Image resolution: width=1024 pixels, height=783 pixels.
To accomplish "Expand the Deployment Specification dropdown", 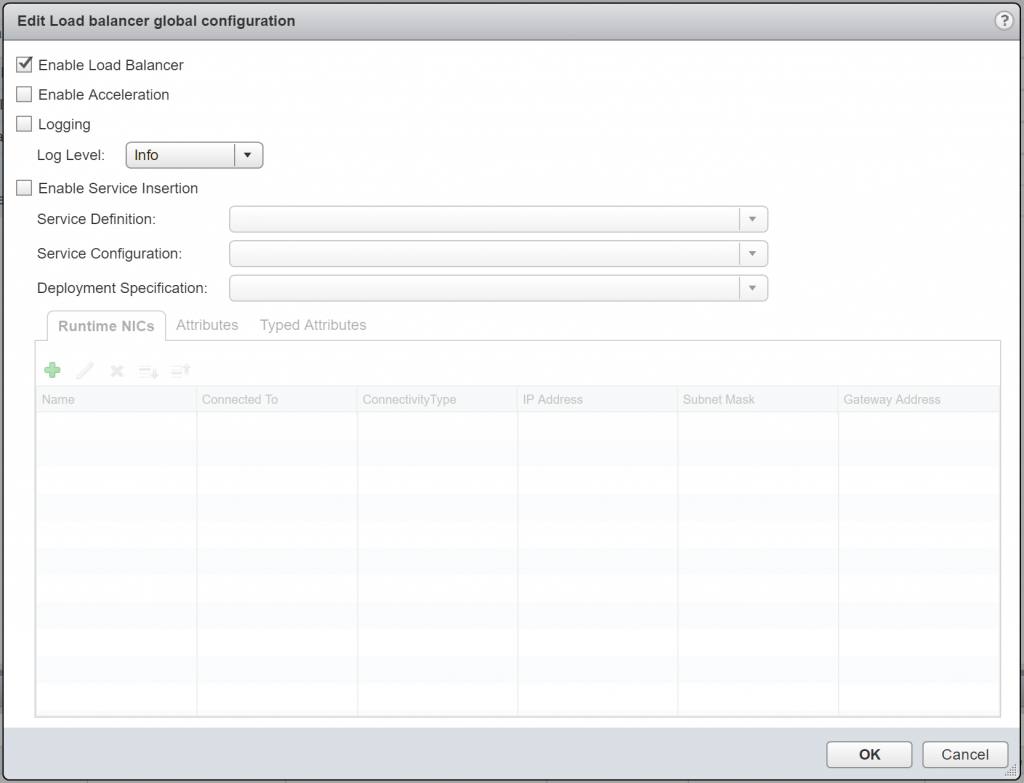I will click(x=753, y=288).
